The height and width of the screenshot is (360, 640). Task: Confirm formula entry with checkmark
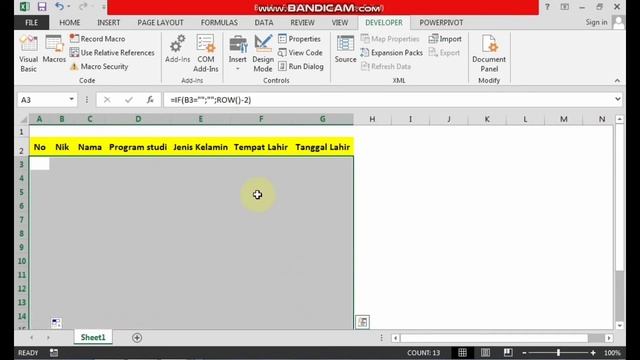129,100
